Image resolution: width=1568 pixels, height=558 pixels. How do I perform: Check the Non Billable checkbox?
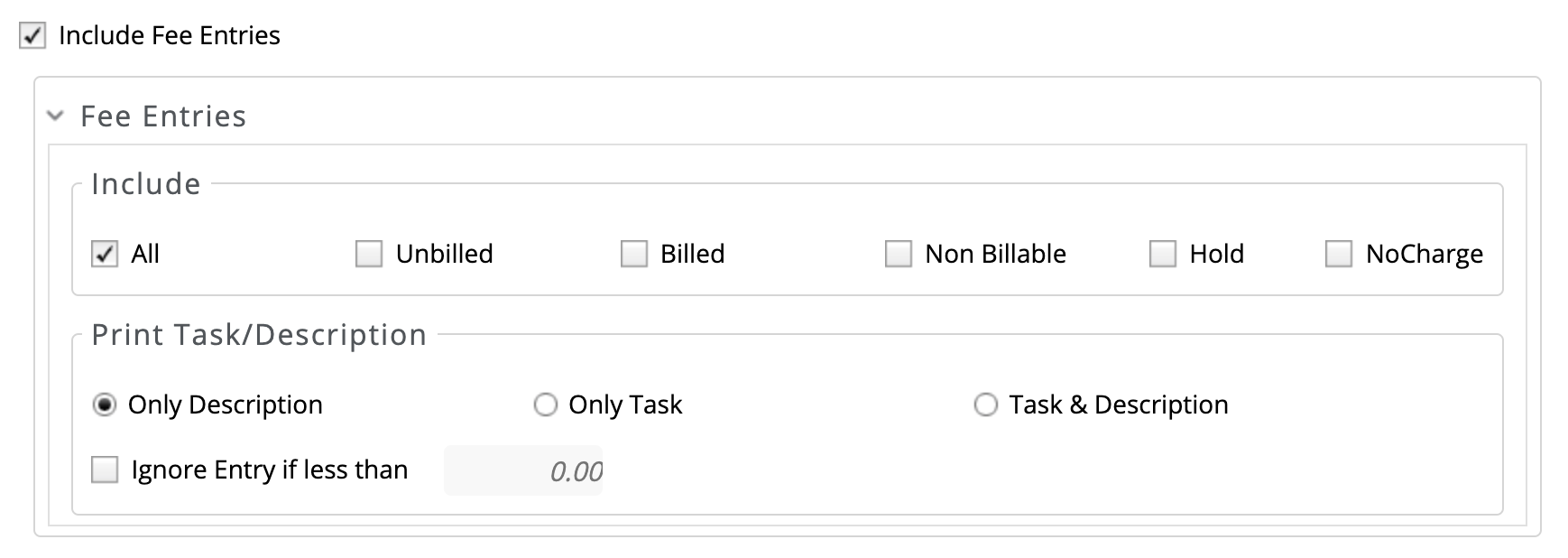(899, 254)
